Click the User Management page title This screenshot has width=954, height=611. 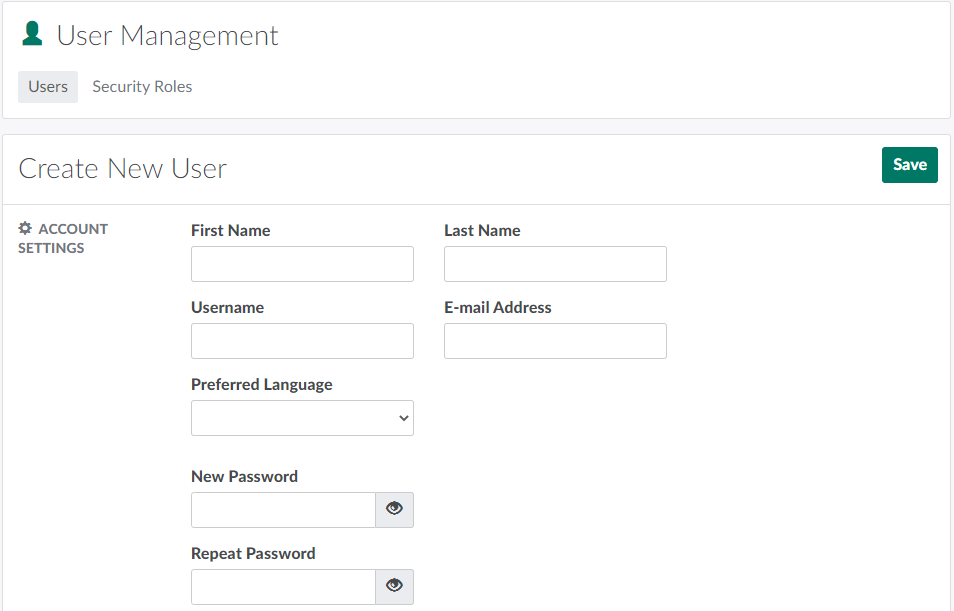point(167,36)
